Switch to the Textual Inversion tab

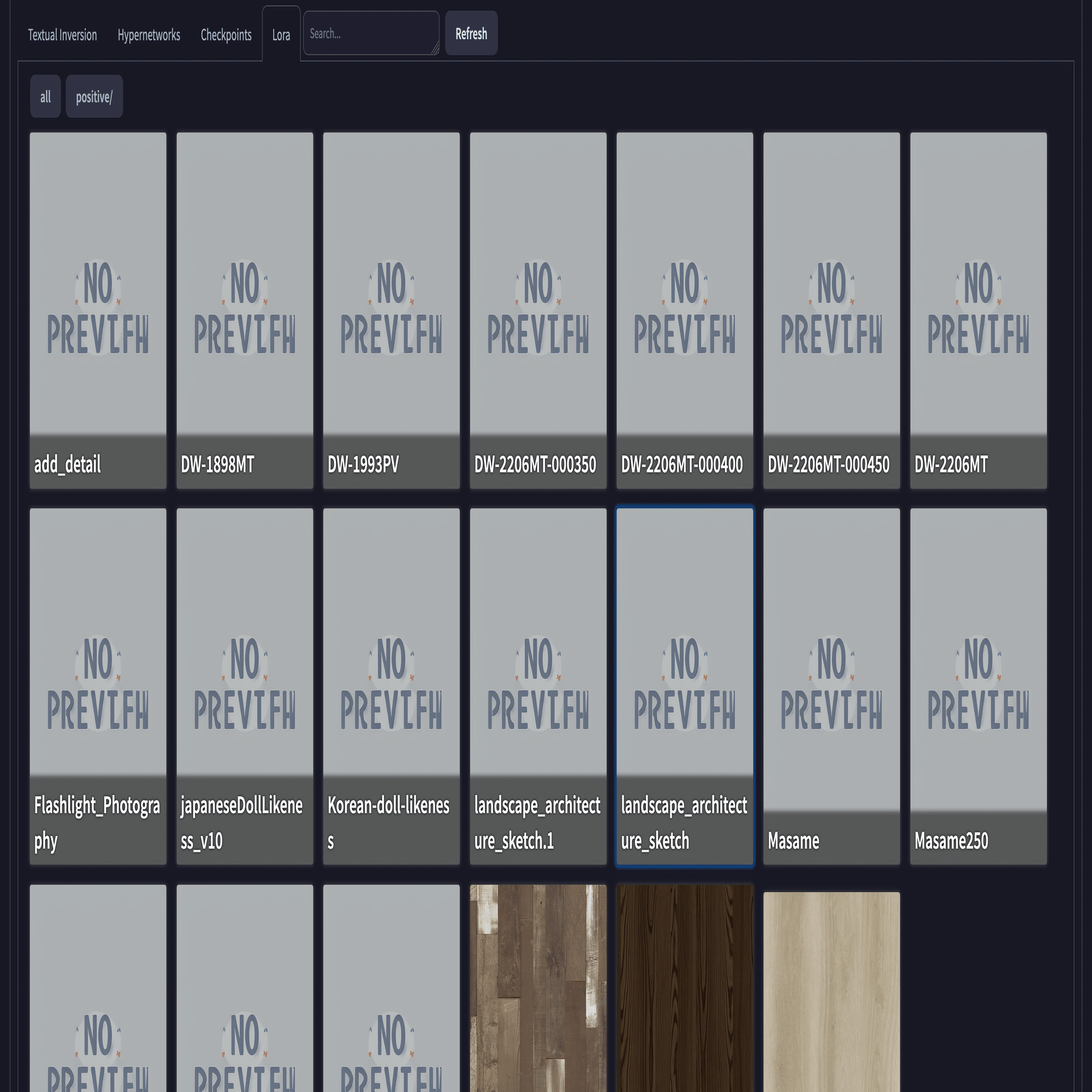coord(62,35)
